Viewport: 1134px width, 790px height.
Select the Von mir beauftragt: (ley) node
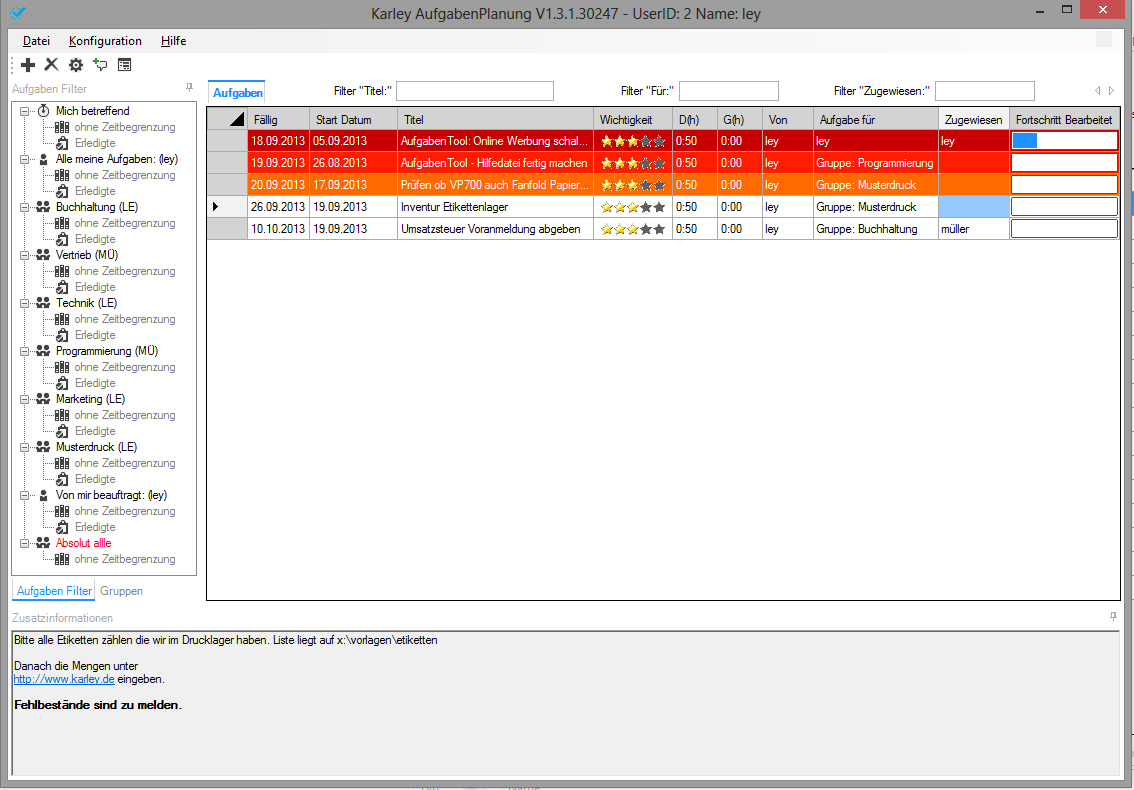[x=111, y=495]
